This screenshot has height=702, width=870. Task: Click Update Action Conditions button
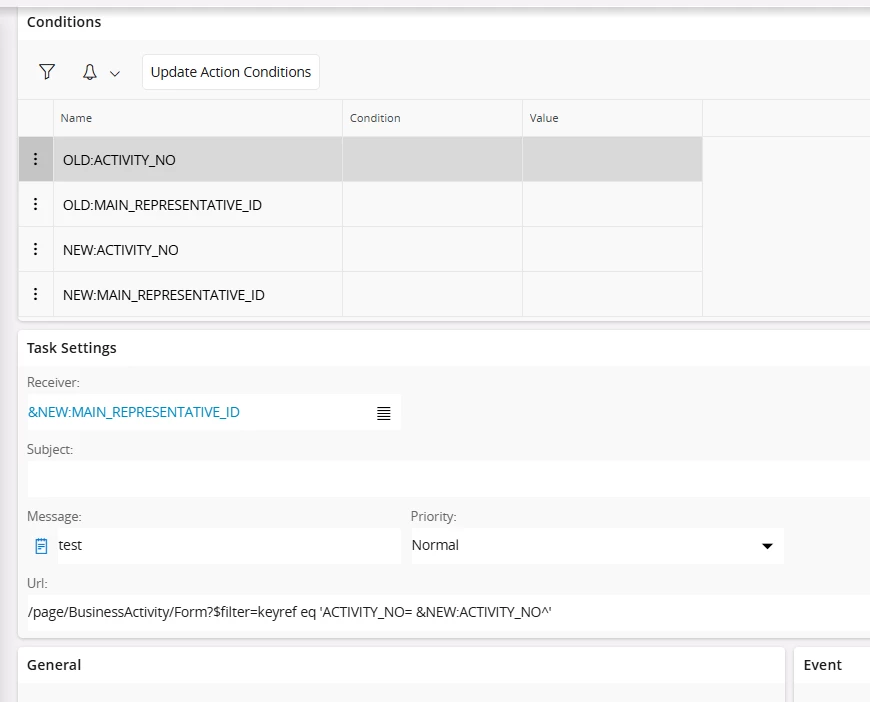tap(231, 72)
